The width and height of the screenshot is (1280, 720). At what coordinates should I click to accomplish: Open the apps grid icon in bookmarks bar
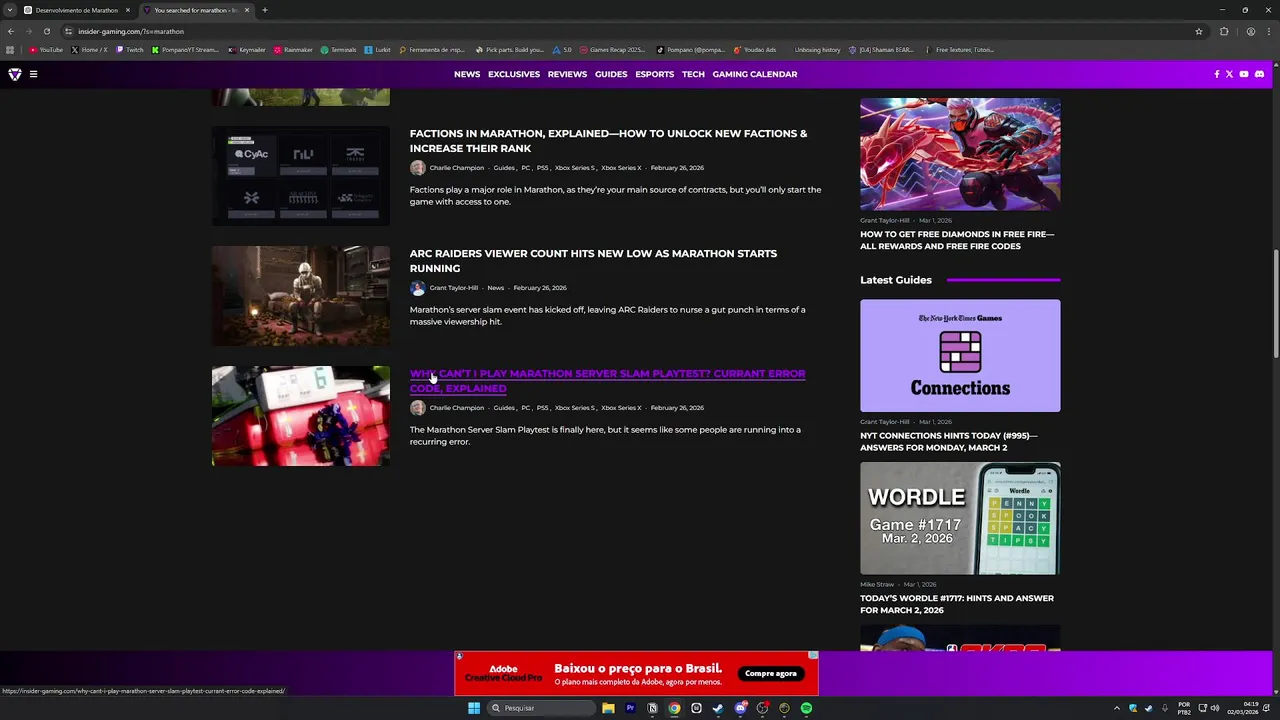pos(10,50)
